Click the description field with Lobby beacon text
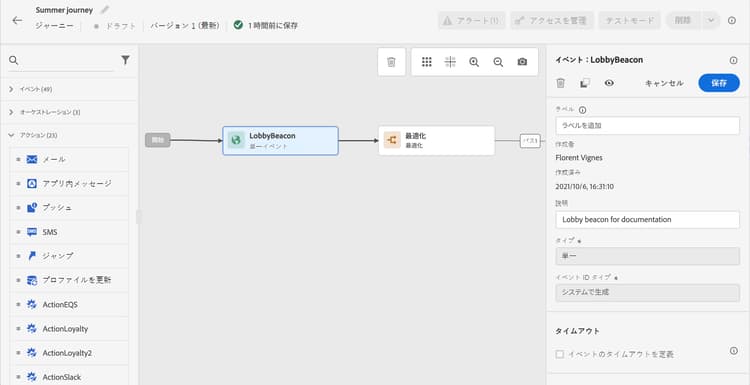 (x=648, y=220)
